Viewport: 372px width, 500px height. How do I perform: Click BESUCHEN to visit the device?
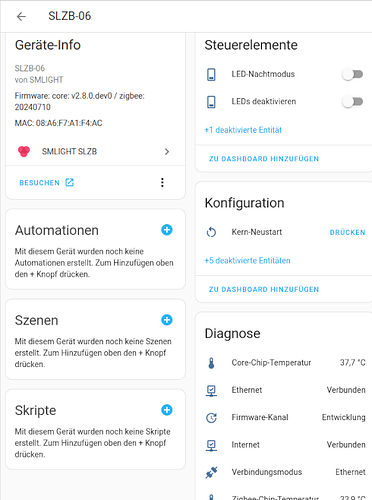click(46, 183)
